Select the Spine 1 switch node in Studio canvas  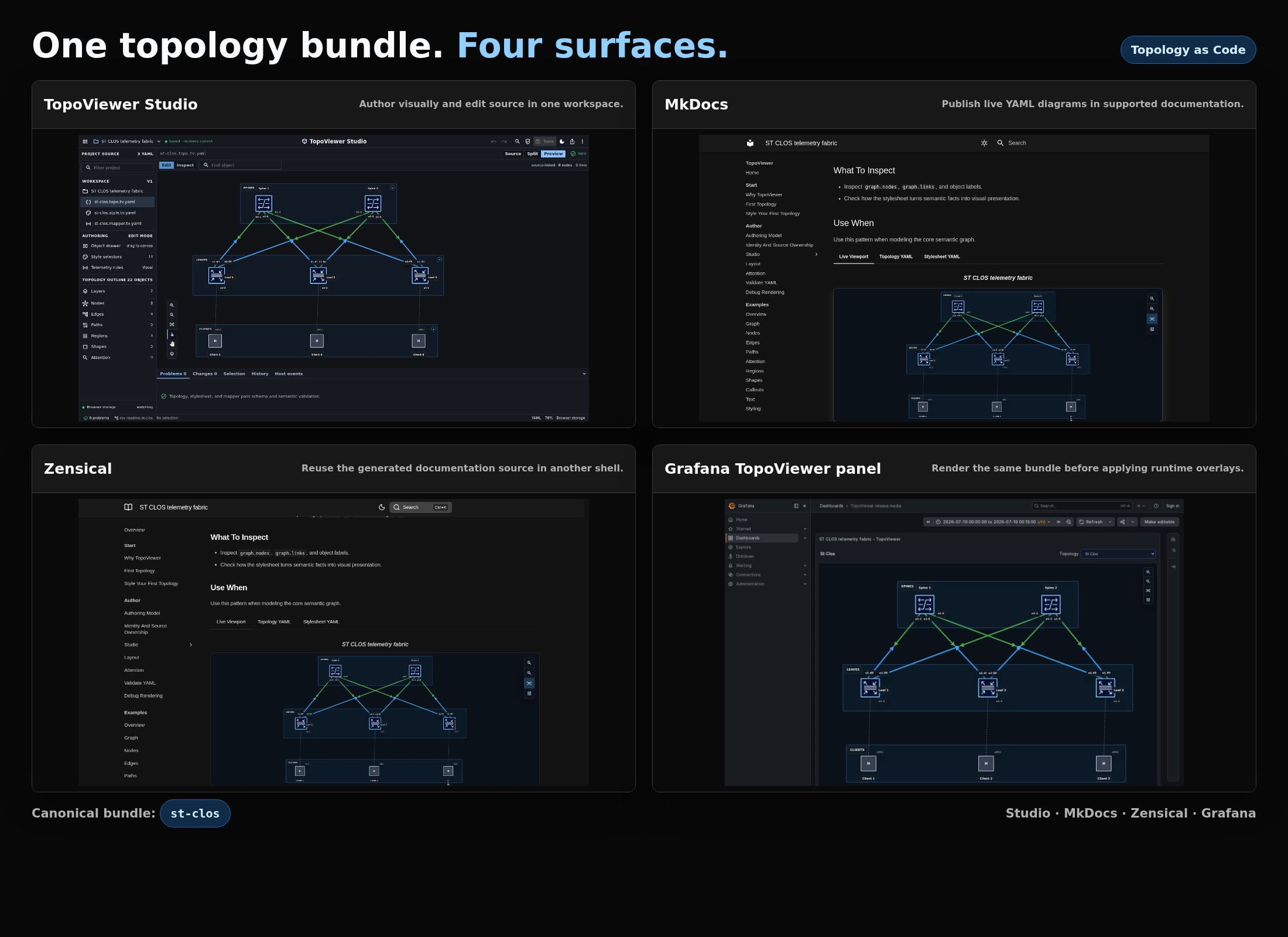coord(264,203)
